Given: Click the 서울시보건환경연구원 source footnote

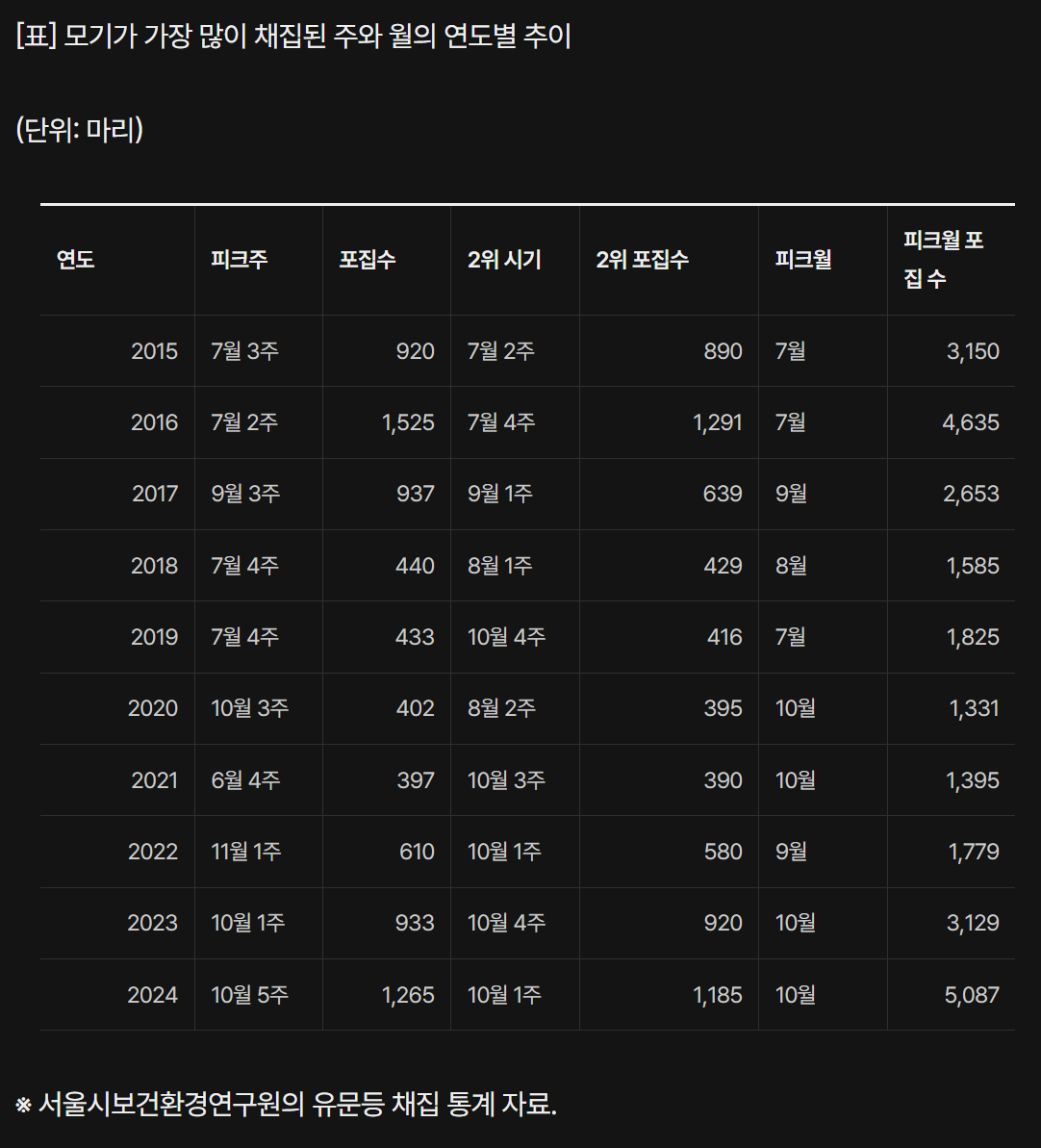Looking at the screenshot, I should pyautogui.click(x=287, y=1104).
